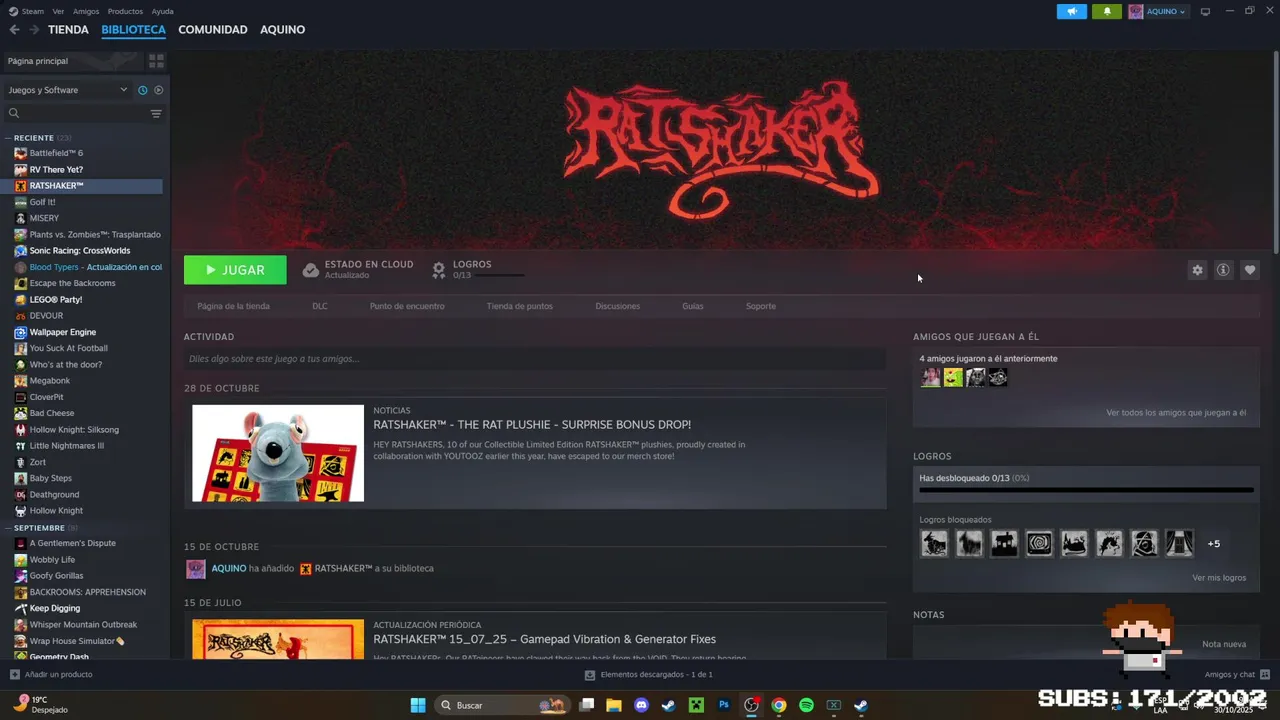Open Amigos y chat panel
The width and height of the screenshot is (1280, 720).
click(1237, 675)
